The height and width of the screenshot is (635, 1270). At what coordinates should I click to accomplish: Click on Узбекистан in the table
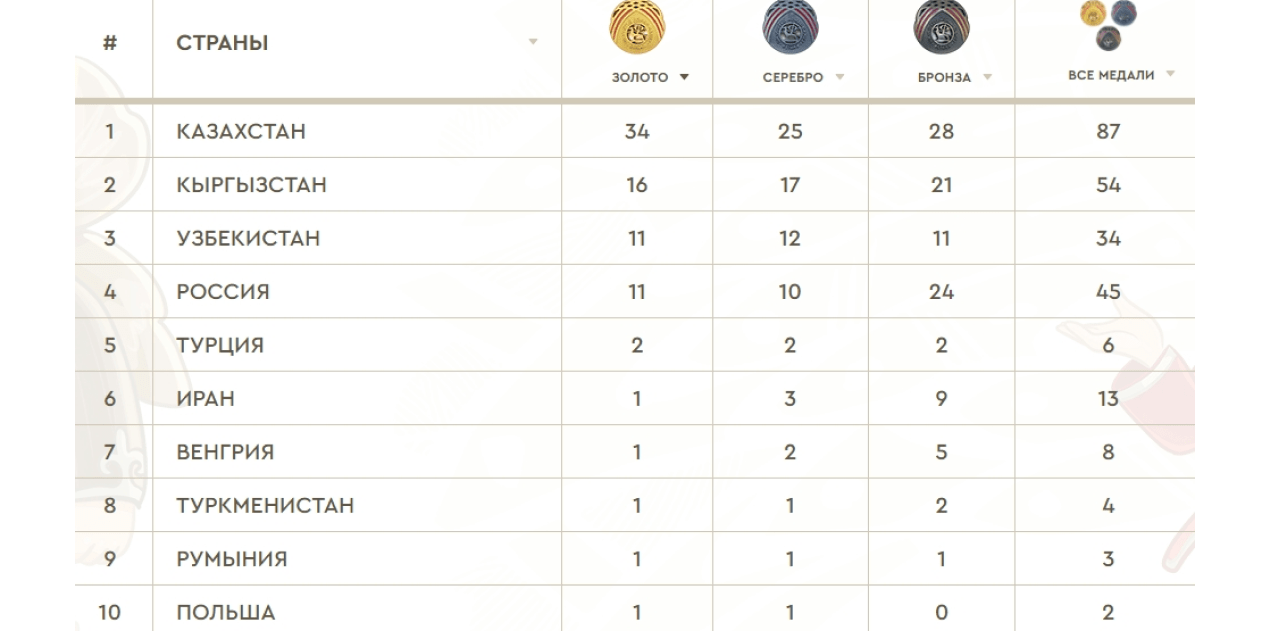(248, 238)
